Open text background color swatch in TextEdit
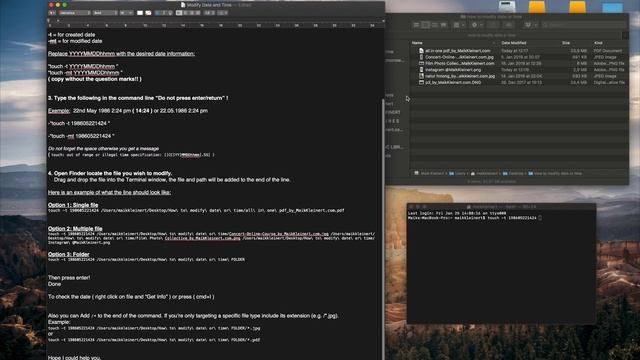 coord(148,13)
